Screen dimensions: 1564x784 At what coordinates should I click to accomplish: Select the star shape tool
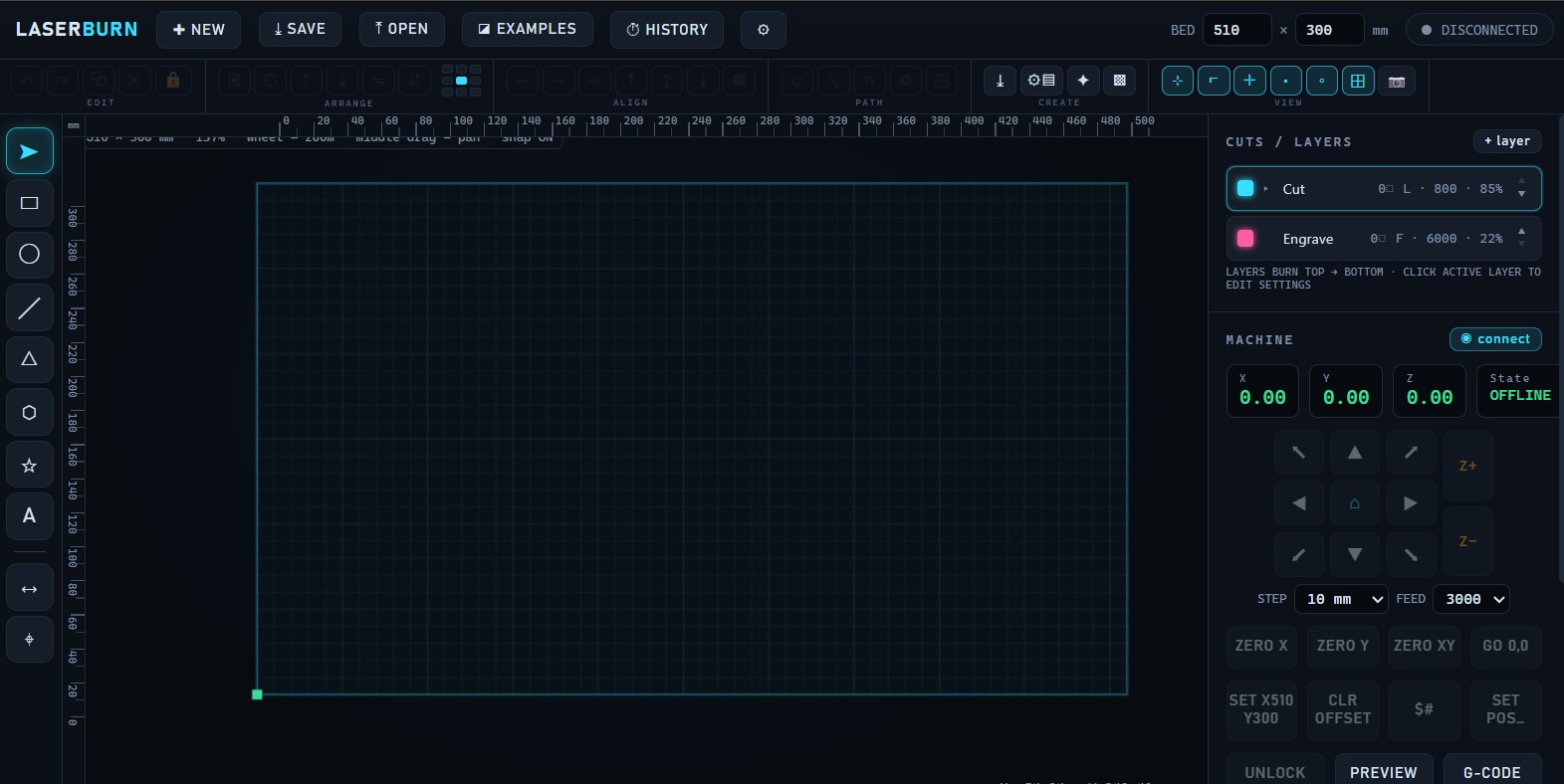pos(30,465)
